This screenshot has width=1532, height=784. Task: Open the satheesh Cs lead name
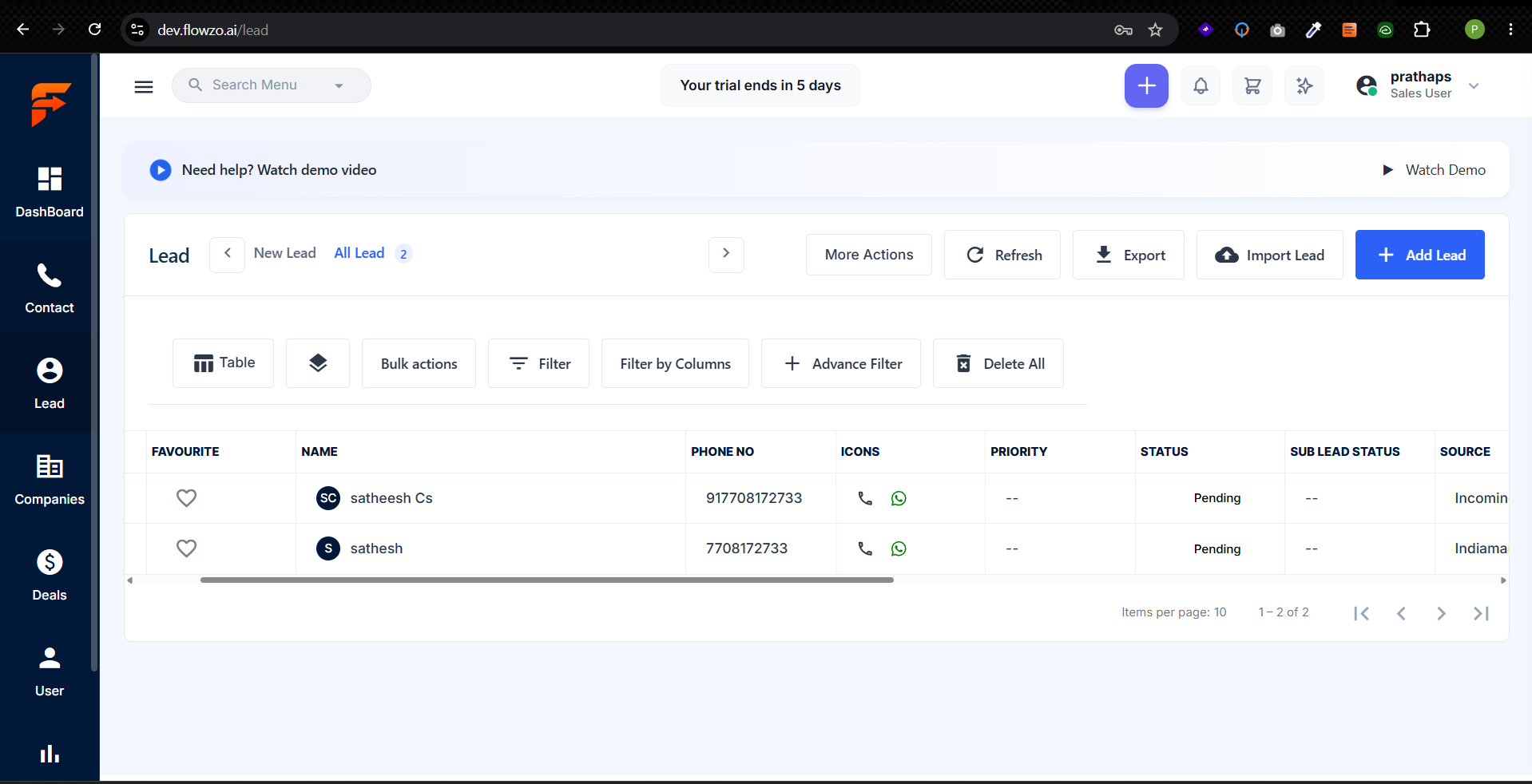coord(391,498)
